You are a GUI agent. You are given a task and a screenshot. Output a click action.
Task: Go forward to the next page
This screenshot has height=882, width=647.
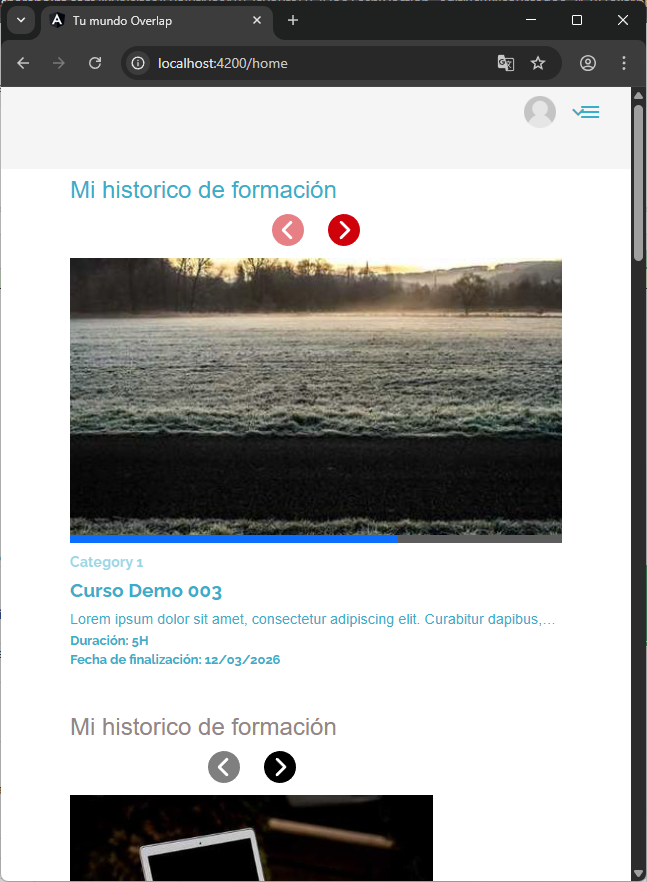[59, 63]
